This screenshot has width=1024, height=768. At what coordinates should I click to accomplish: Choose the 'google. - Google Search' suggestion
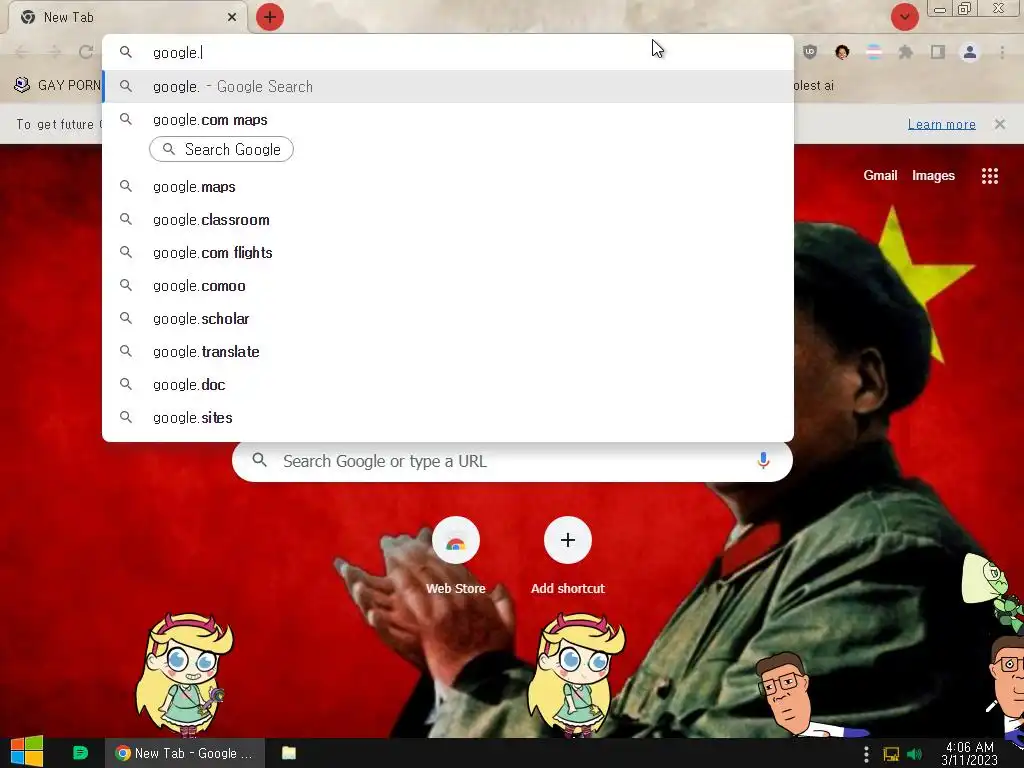448,86
